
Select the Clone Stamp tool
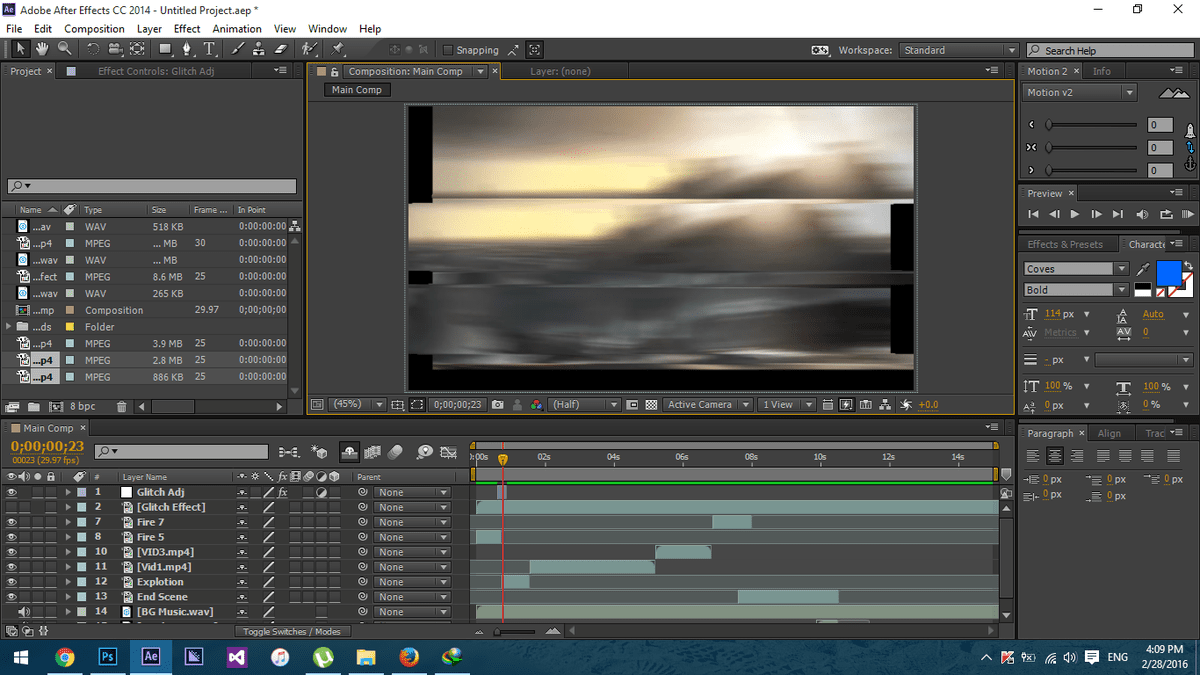pos(259,49)
